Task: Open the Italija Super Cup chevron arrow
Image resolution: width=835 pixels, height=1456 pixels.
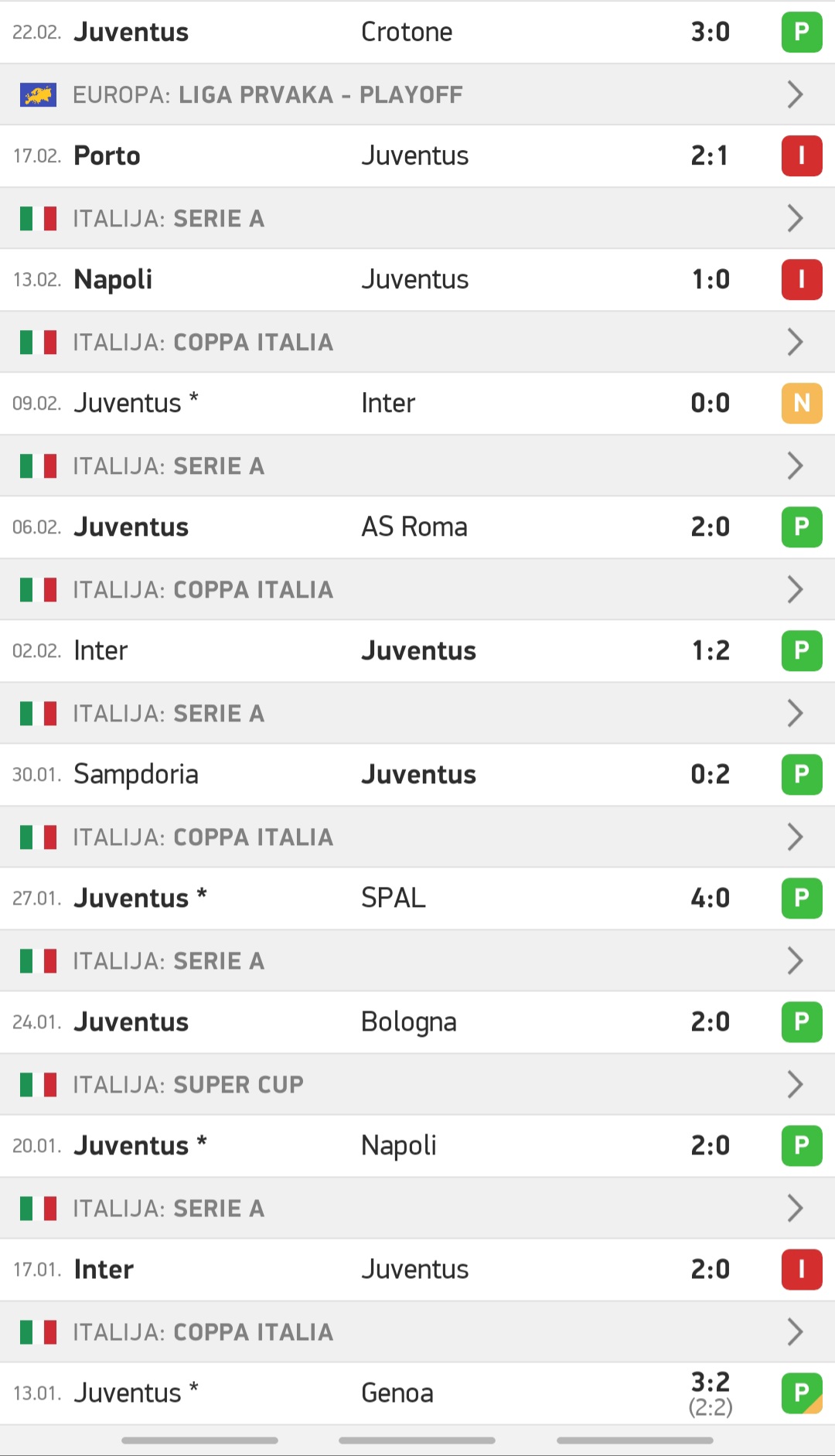Action: coord(795,1085)
